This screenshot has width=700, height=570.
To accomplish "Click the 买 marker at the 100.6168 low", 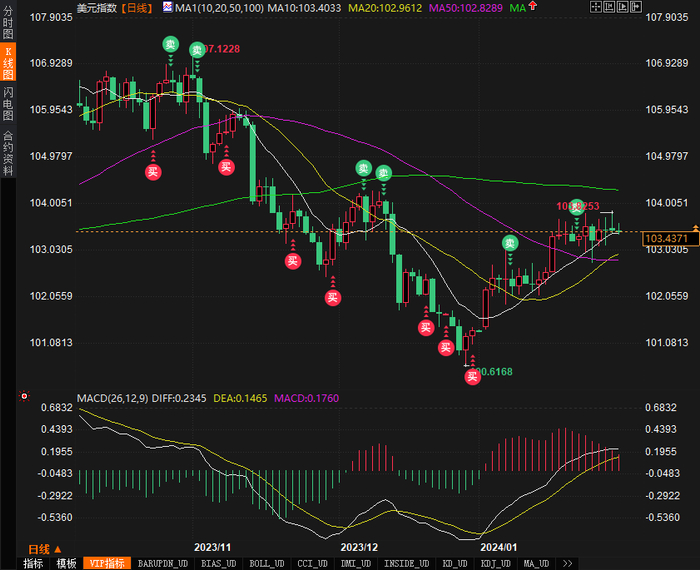I will click(x=472, y=377).
